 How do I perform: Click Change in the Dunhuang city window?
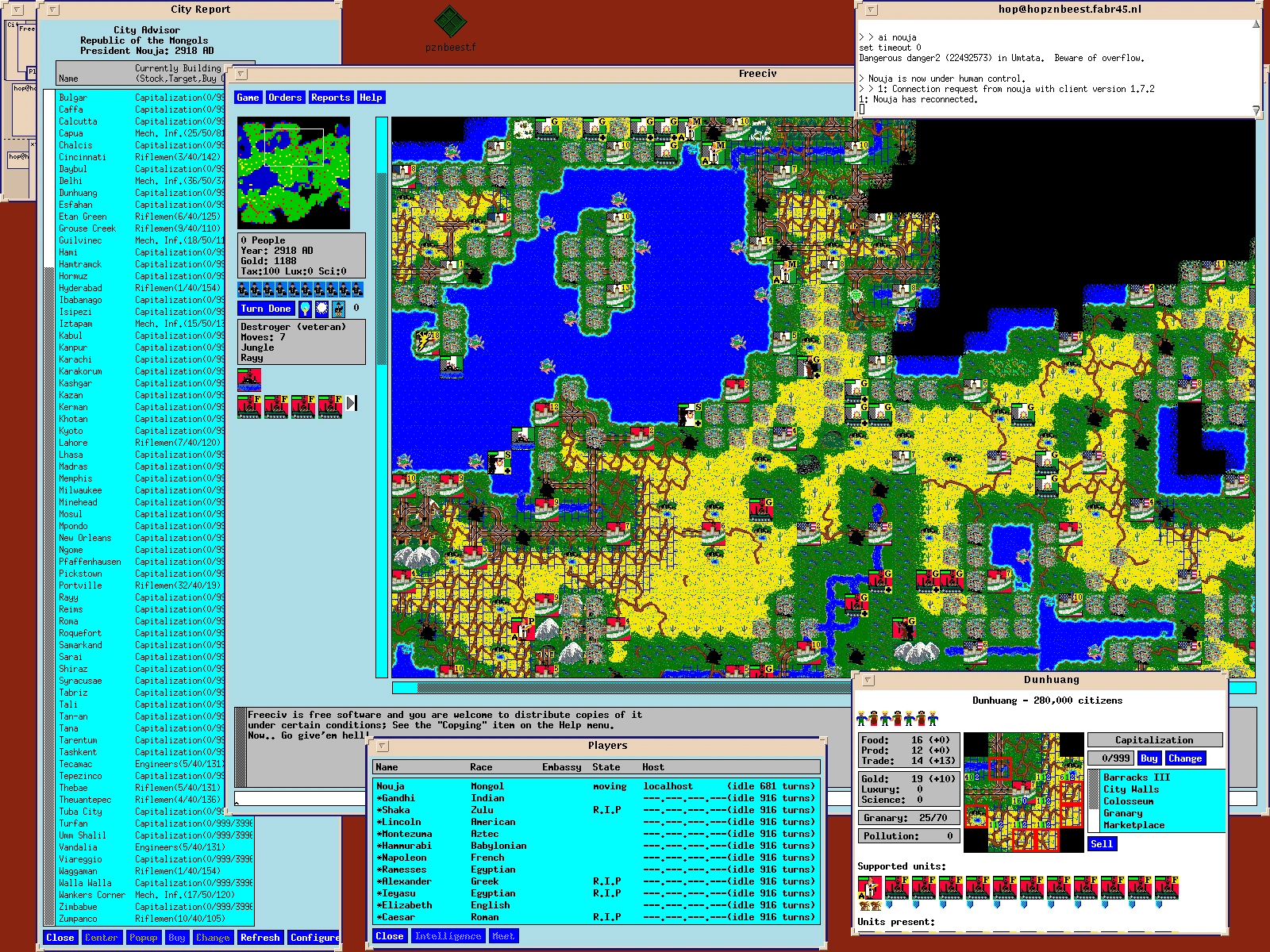1185,758
